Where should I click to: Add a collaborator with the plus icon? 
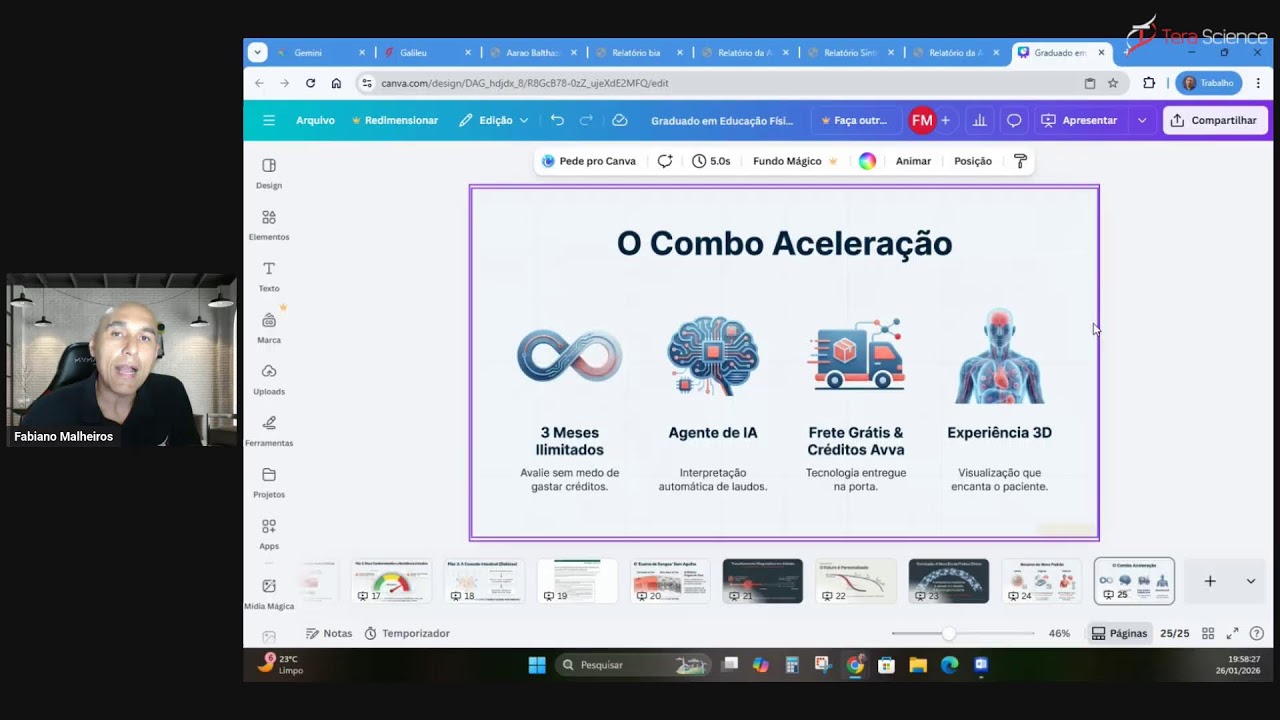click(x=945, y=120)
